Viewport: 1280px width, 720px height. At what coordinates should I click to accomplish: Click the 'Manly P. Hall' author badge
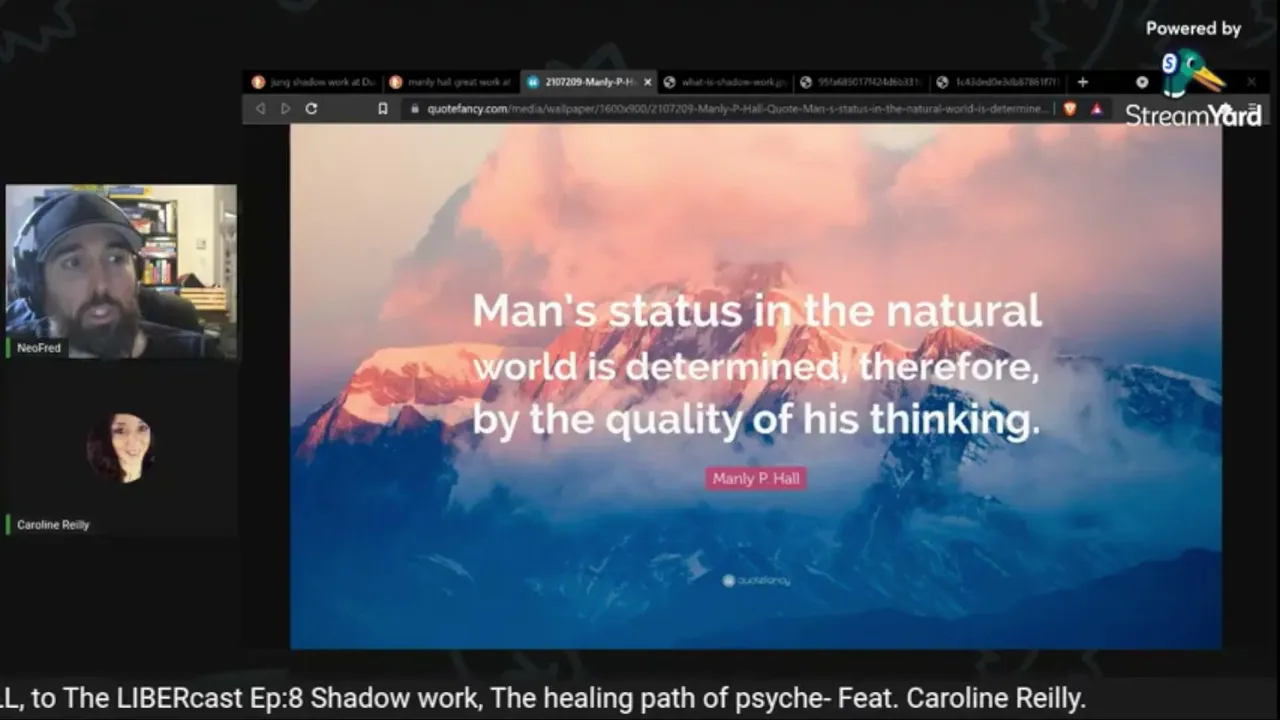756,478
